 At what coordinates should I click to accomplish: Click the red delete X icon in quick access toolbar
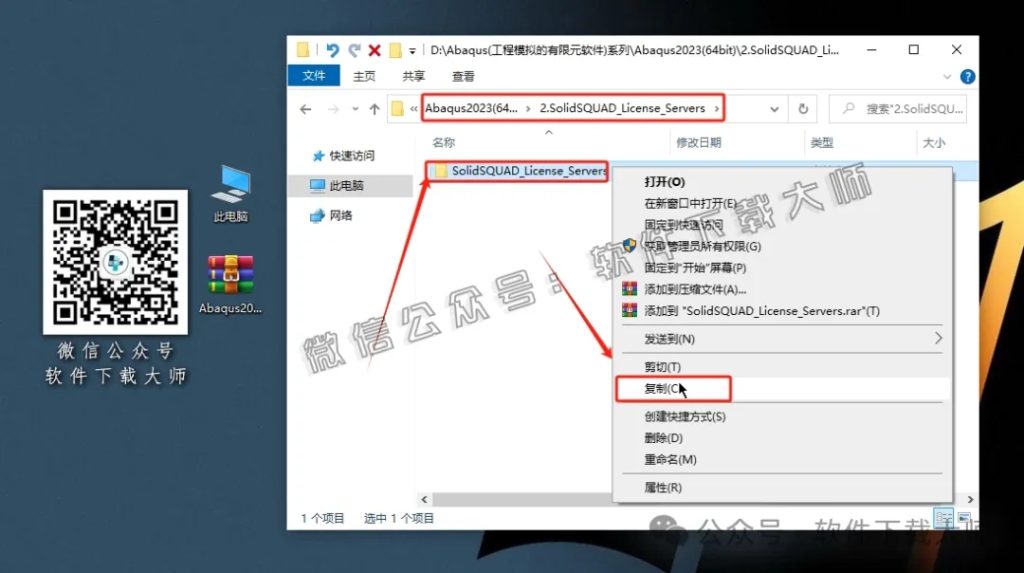click(x=374, y=50)
